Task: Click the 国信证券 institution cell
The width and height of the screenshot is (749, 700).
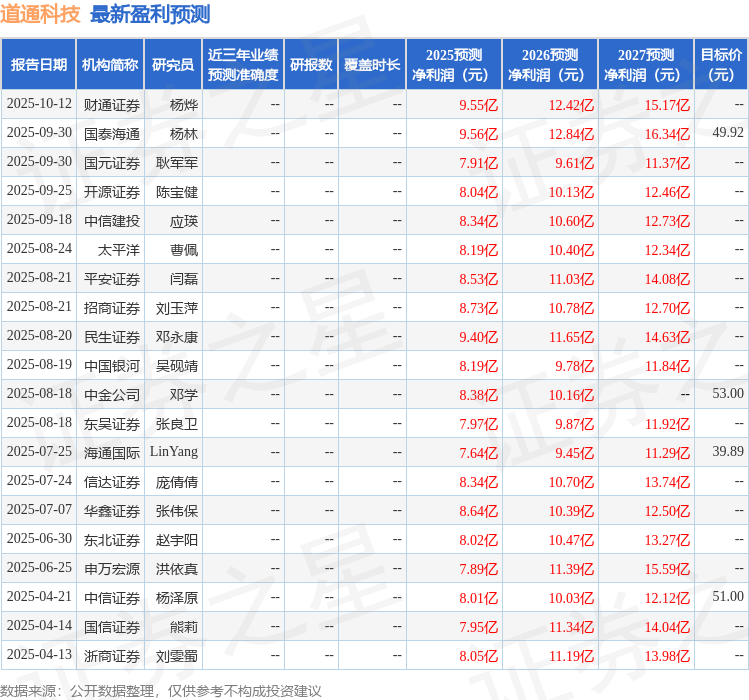Action: [x=112, y=627]
